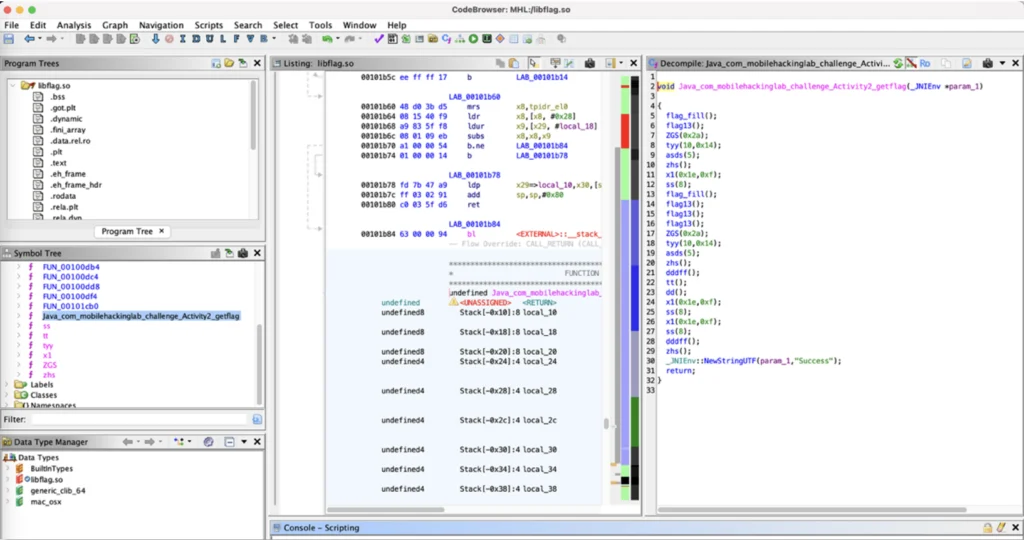The image size is (1024, 540).
Task: Toggle the unreachable code icon in Decompile header
Action: [x=911, y=63]
